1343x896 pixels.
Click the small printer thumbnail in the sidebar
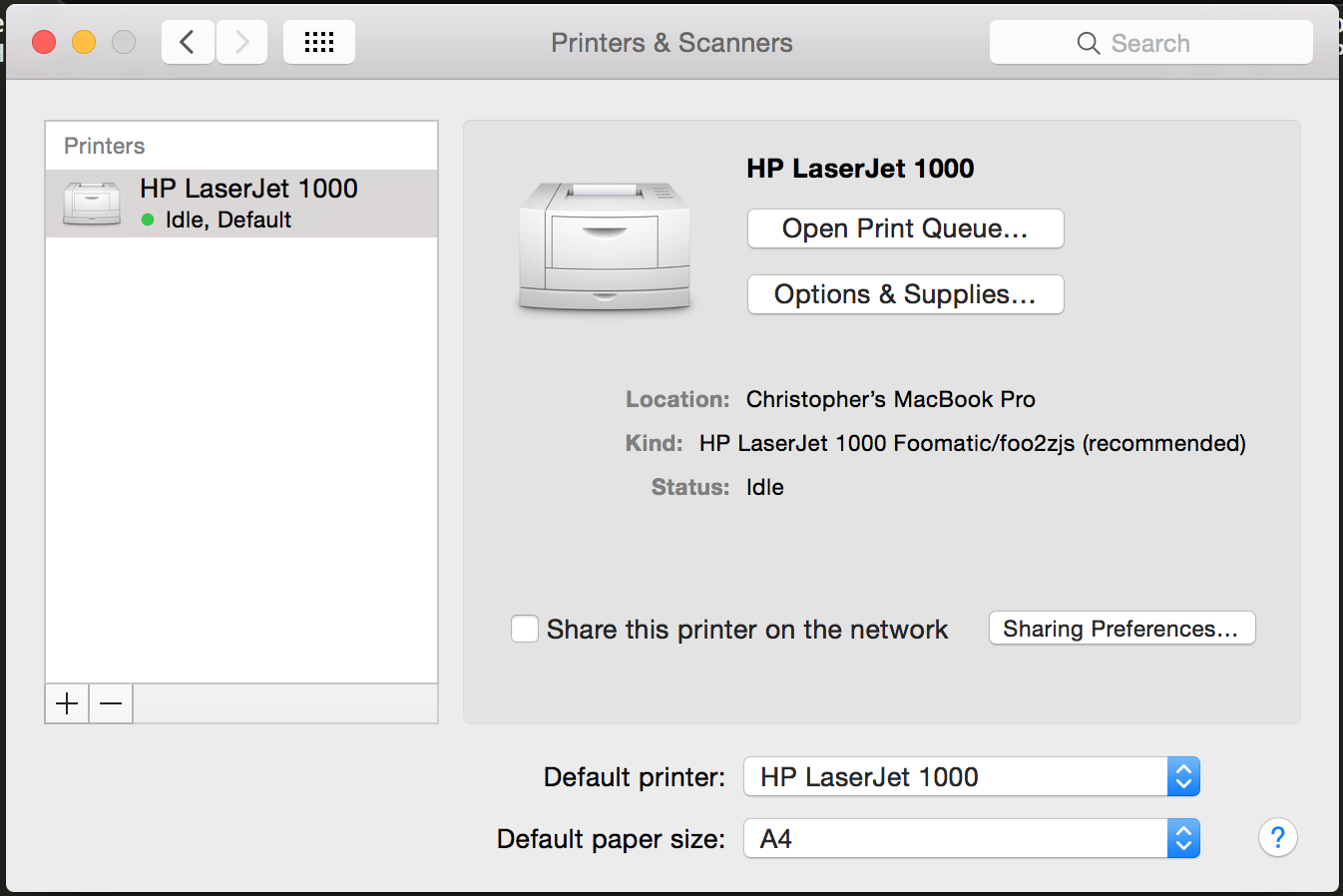[x=92, y=204]
